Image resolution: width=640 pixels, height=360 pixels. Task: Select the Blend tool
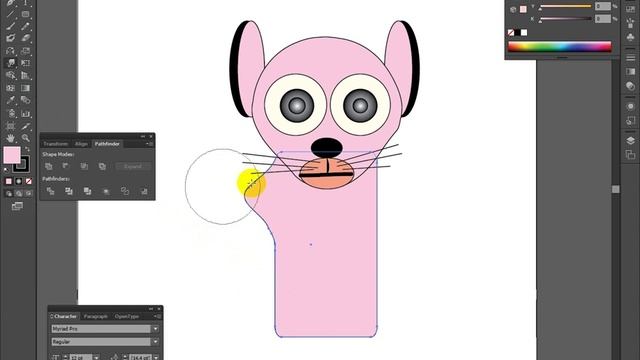tap(25, 100)
